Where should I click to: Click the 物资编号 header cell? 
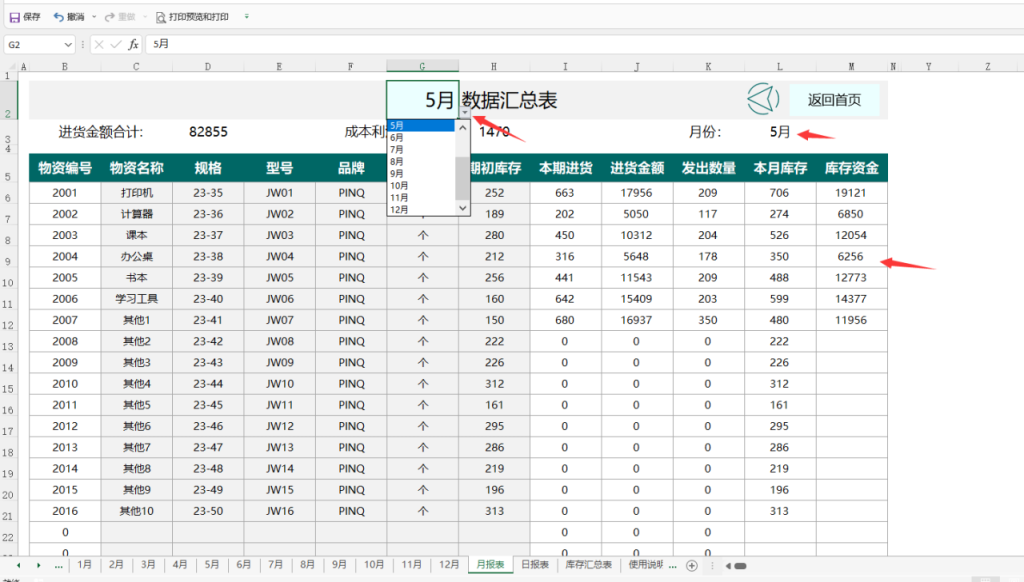click(65, 168)
